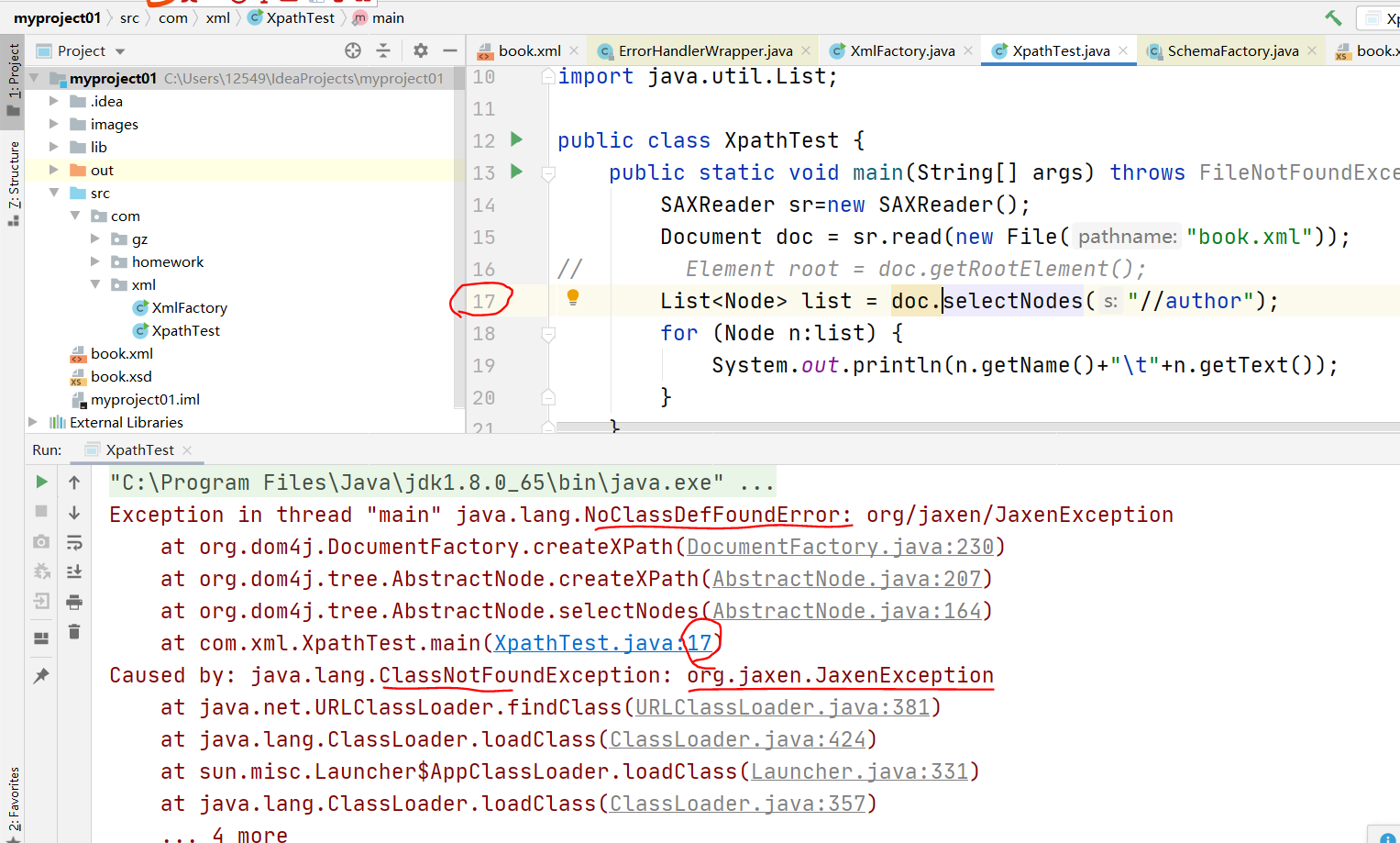Open AbstractNode.java:207 link
1400x843 pixels.
coord(846,579)
